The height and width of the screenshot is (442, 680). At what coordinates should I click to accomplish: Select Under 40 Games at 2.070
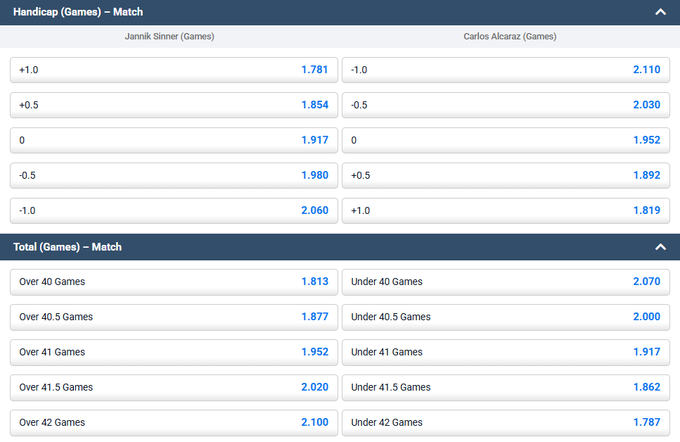pos(505,282)
